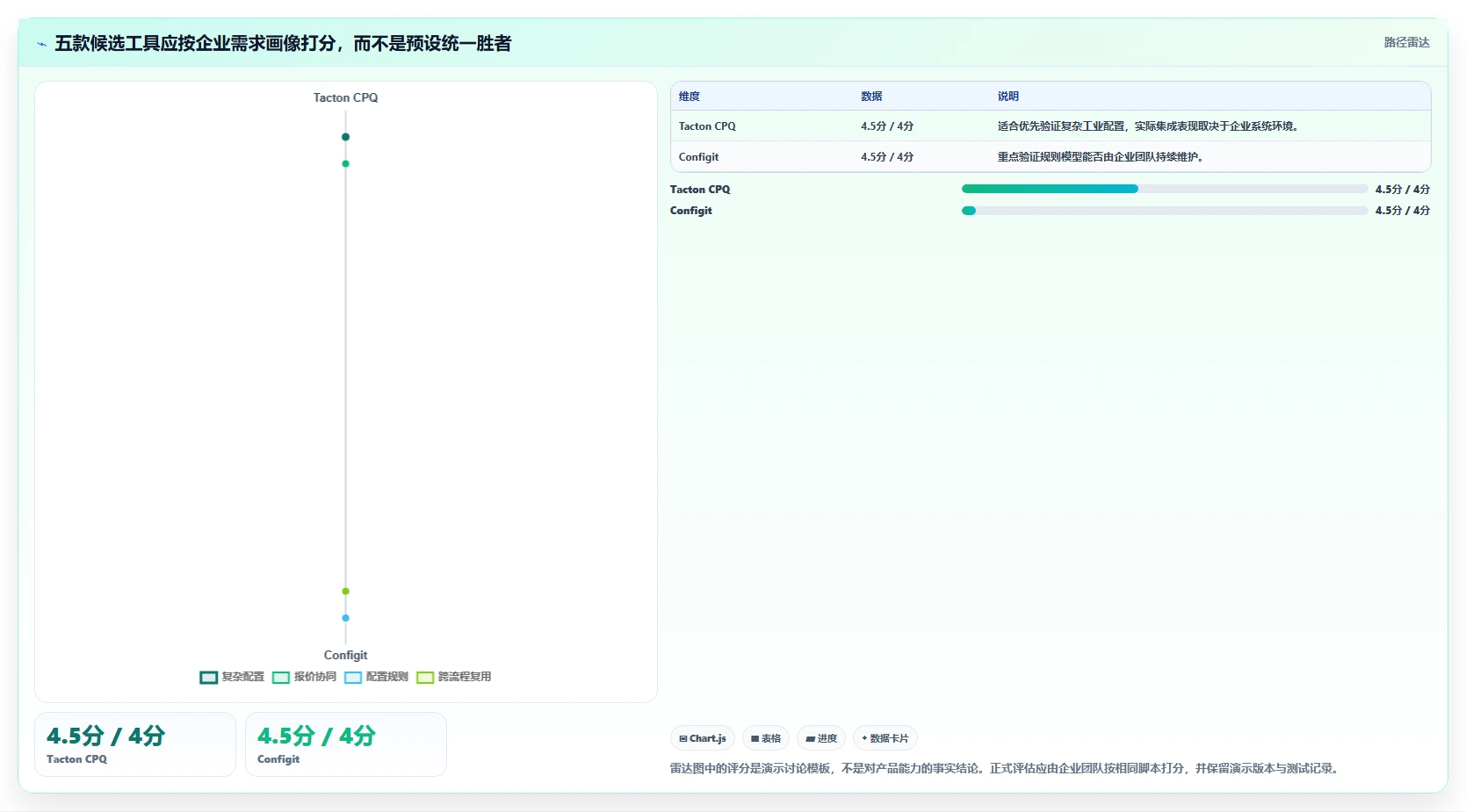Click the score right of the Tacton CPQ progress bar

click(1403, 190)
